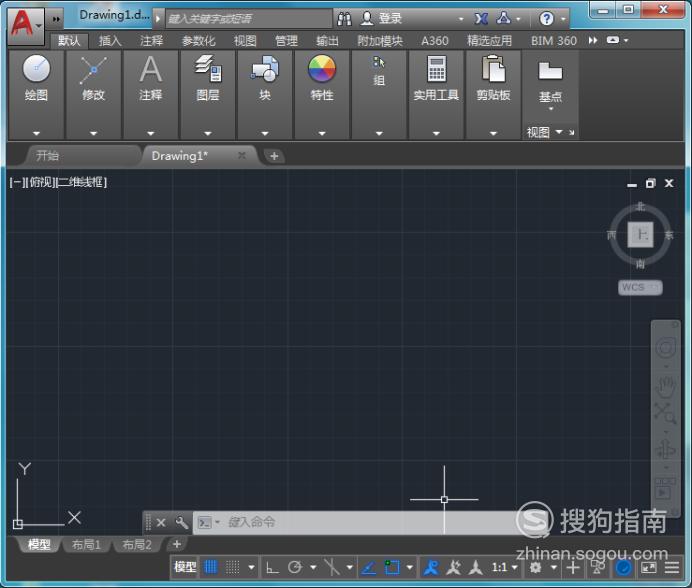
Task: Open the 注释 (Annotation) panel with A icon
Action: tap(150, 79)
